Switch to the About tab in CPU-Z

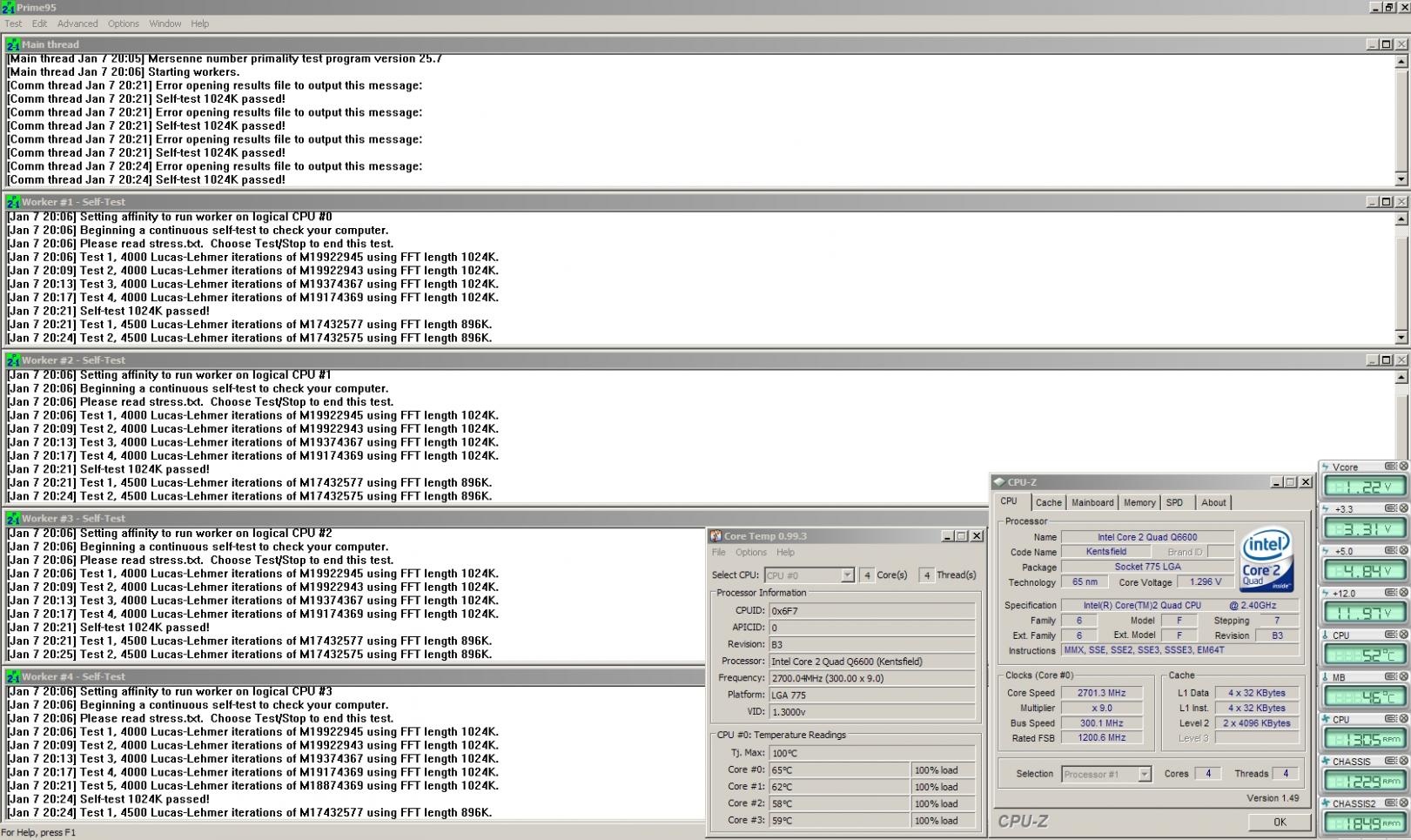pos(1213,503)
